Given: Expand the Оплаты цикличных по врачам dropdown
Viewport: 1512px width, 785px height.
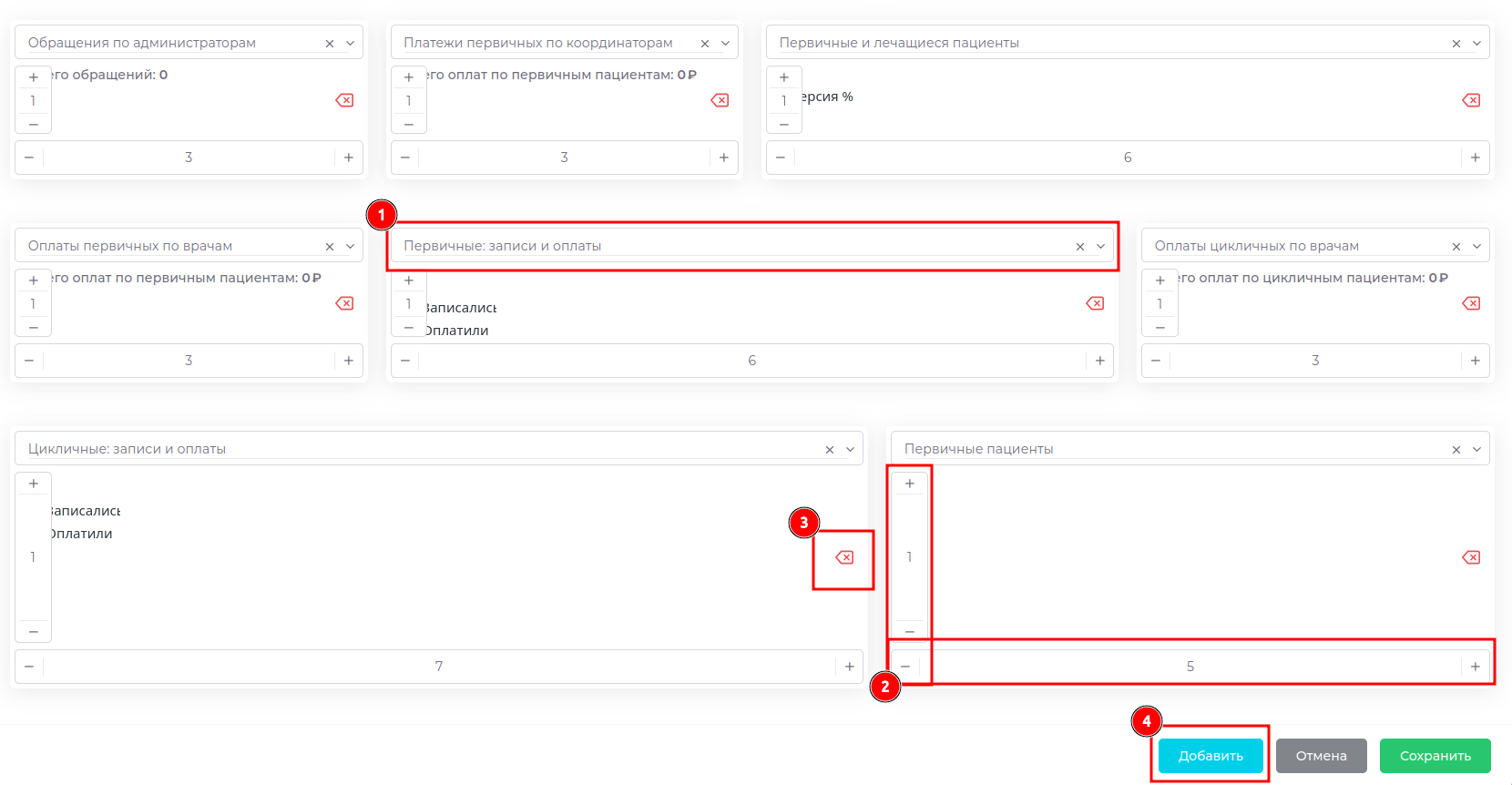Looking at the screenshot, I should (x=1479, y=245).
